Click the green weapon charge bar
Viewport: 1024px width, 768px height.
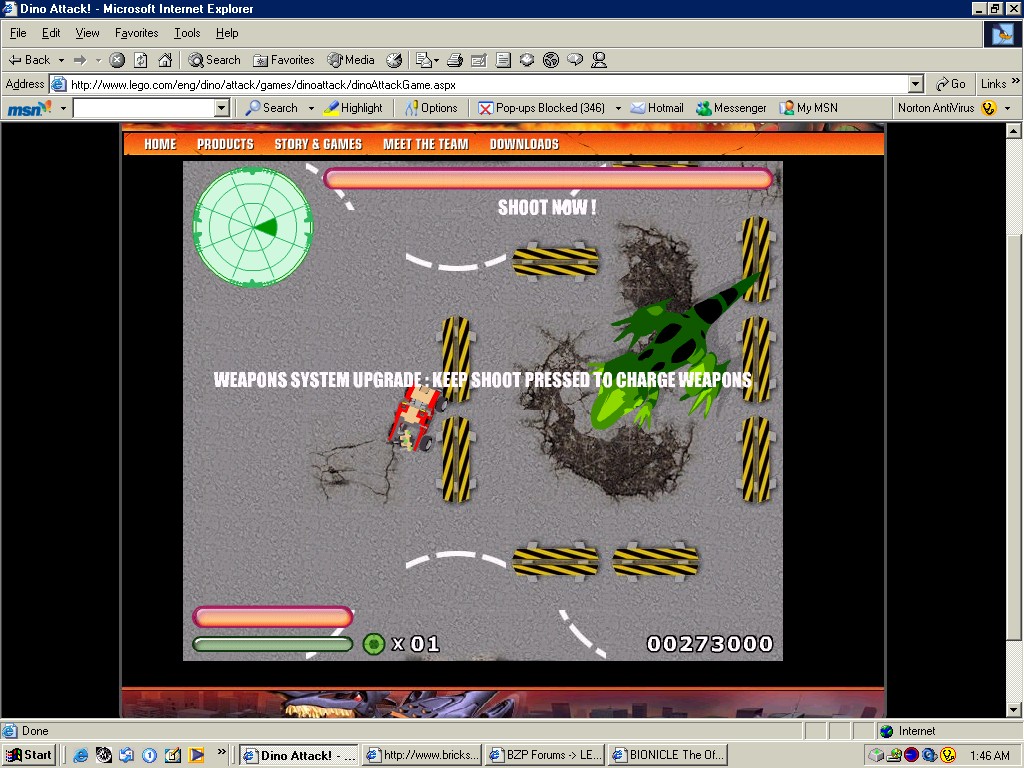coord(273,645)
